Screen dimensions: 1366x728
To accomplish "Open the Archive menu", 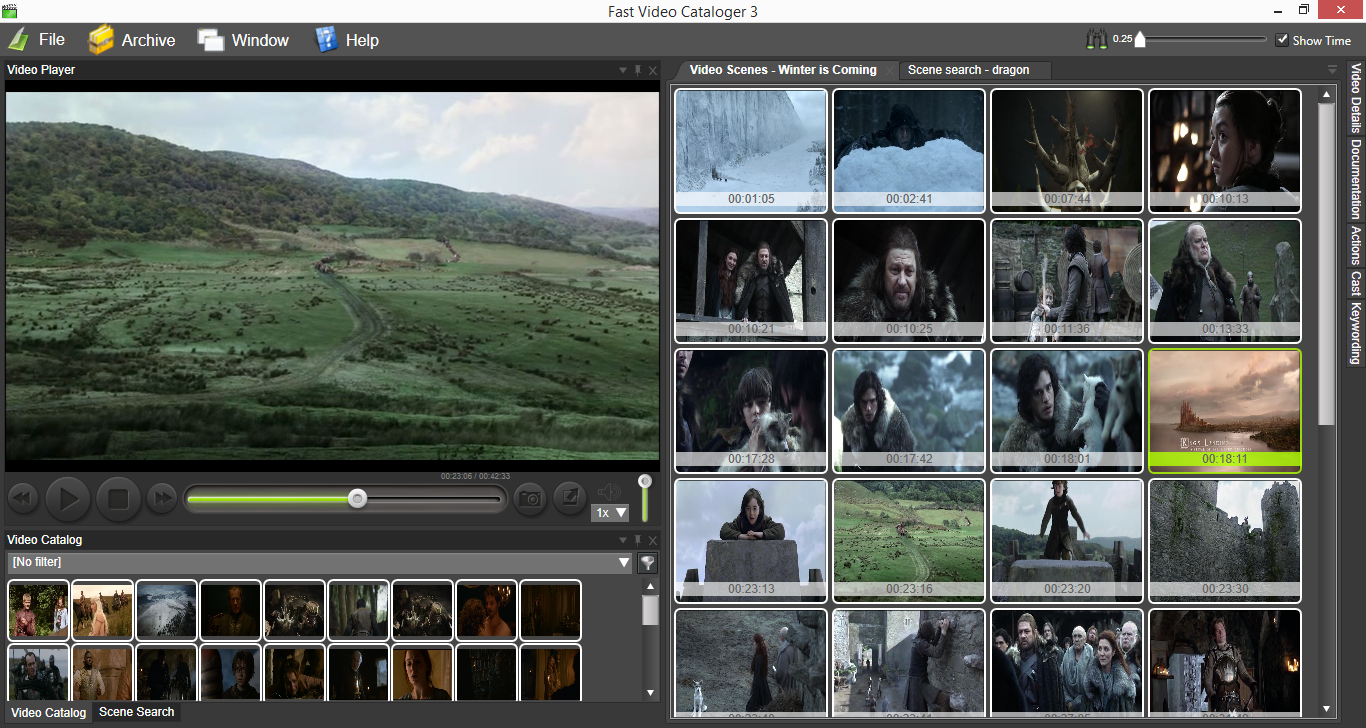I will click(x=131, y=40).
